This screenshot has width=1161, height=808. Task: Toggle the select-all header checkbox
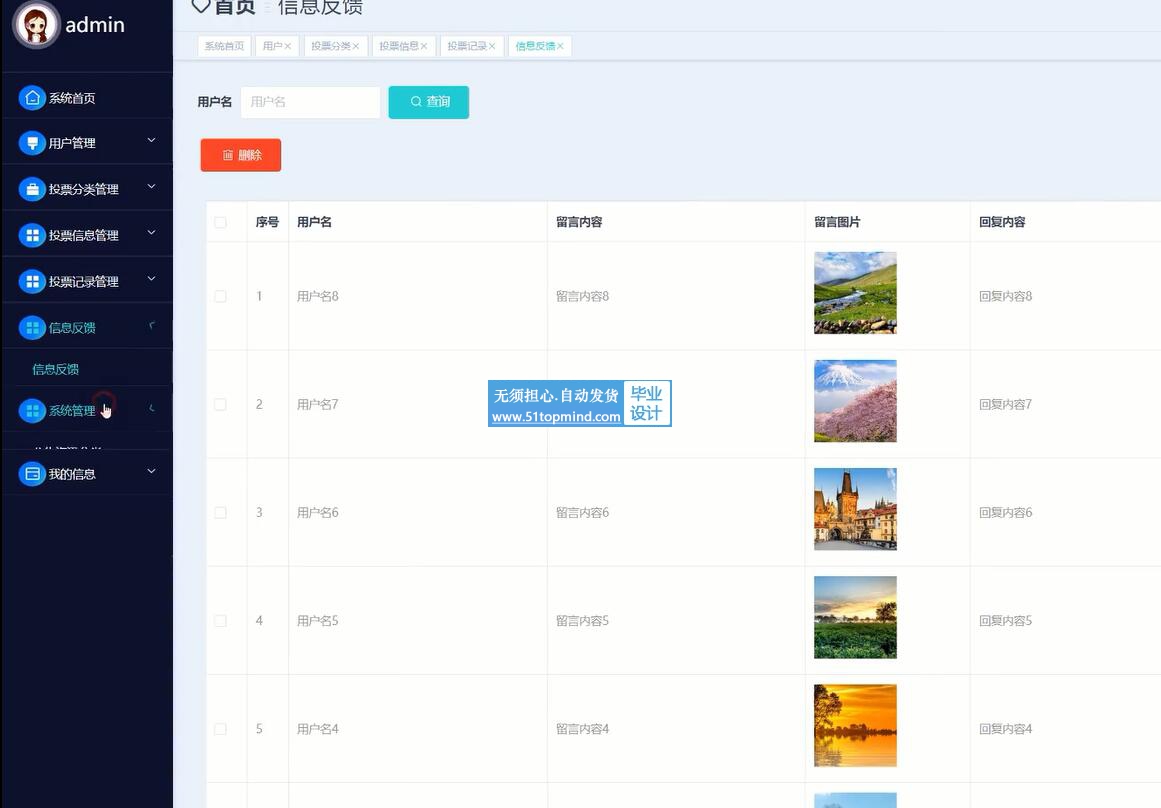click(221, 222)
